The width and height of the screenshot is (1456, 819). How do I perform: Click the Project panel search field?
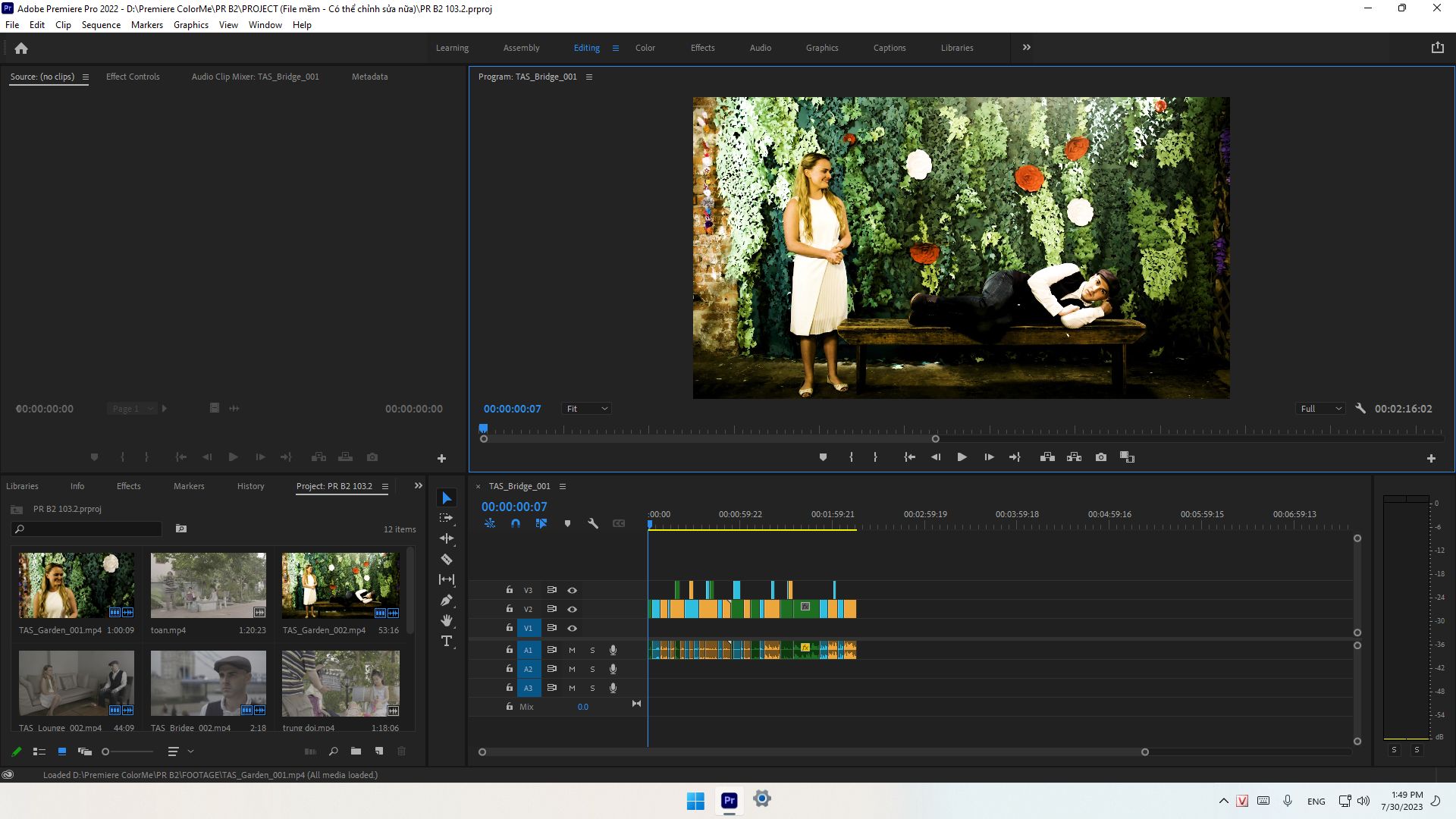click(87, 529)
